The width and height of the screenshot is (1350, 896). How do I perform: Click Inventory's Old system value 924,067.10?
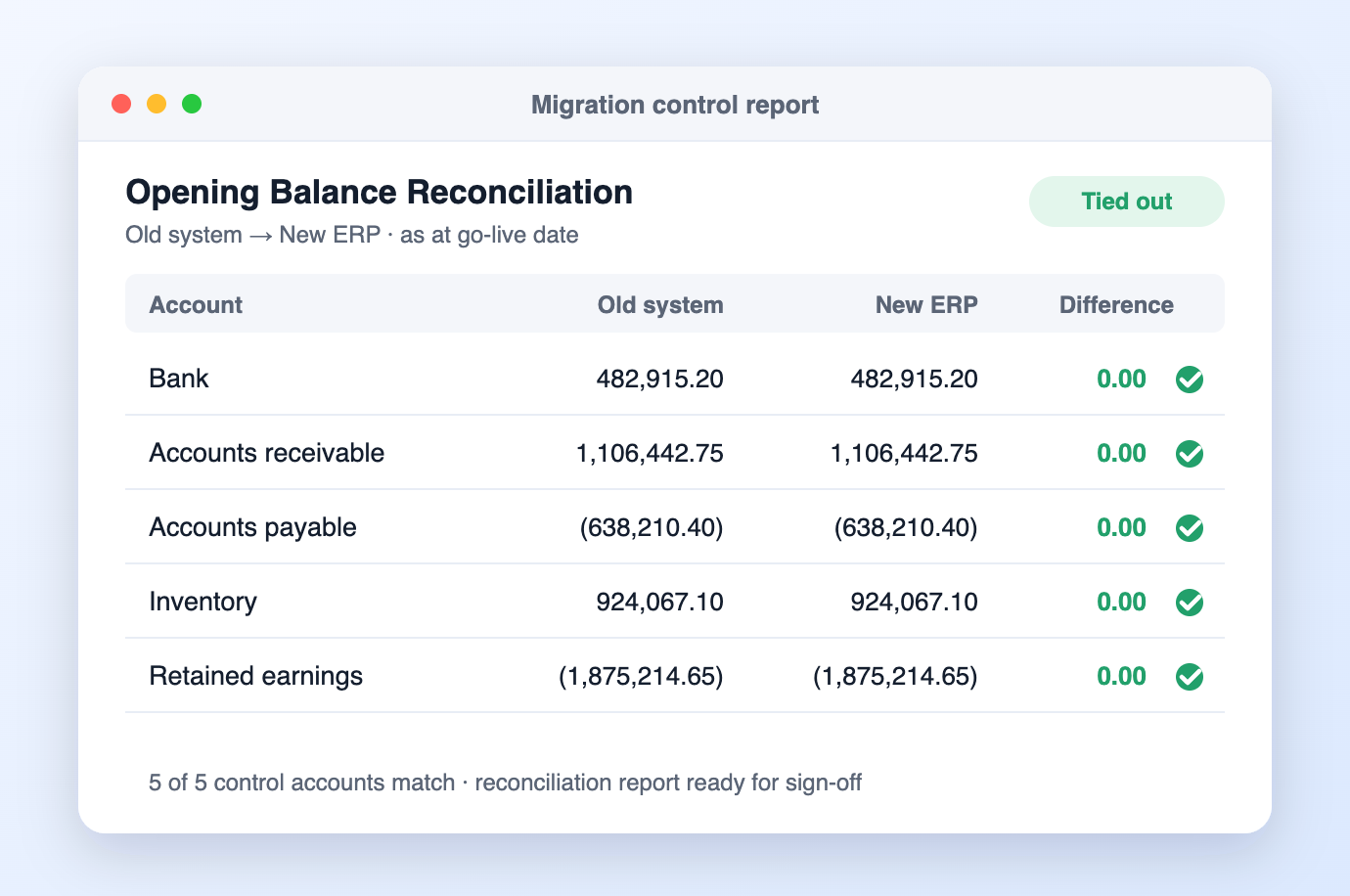coord(660,603)
